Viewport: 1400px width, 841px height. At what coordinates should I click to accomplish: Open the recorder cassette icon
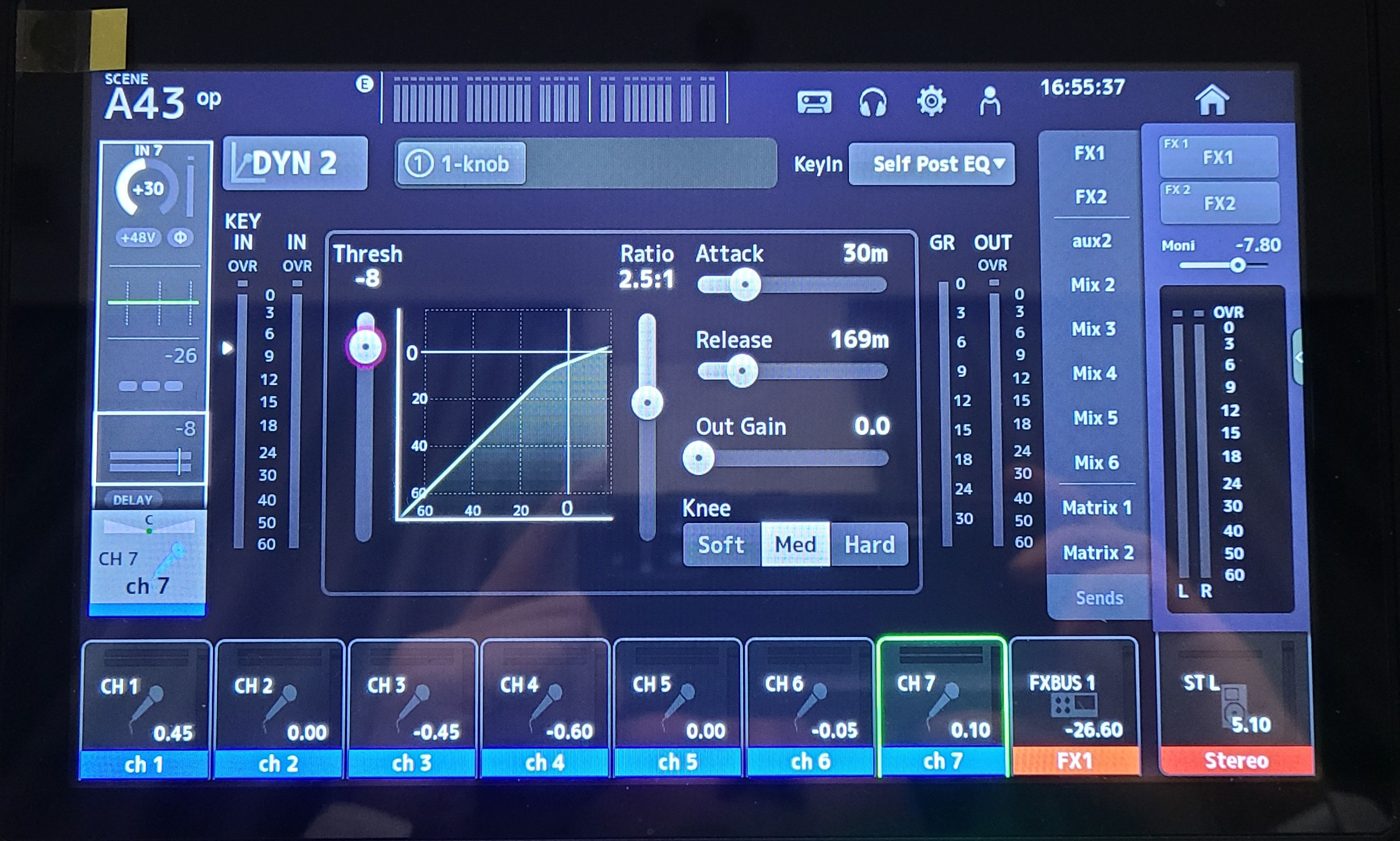point(814,102)
